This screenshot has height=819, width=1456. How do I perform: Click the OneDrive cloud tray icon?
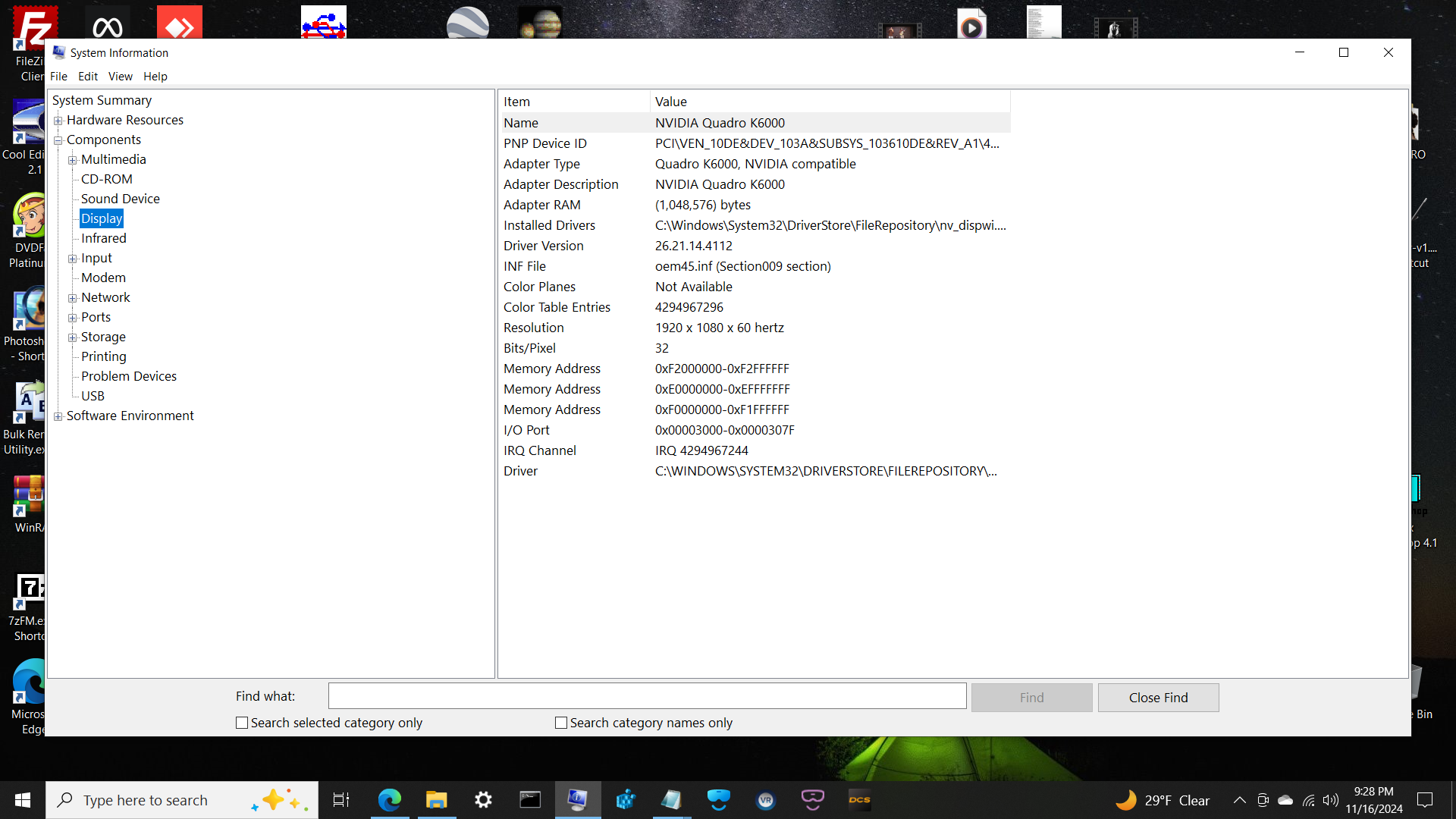[1285, 800]
